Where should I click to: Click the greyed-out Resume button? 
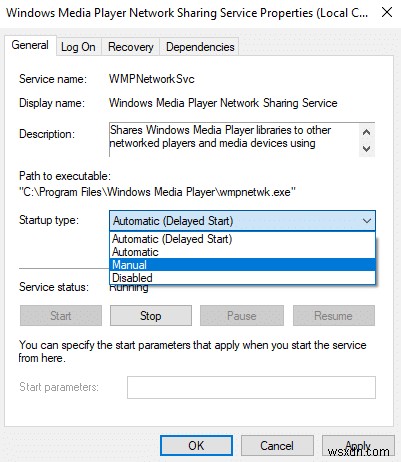click(x=334, y=316)
